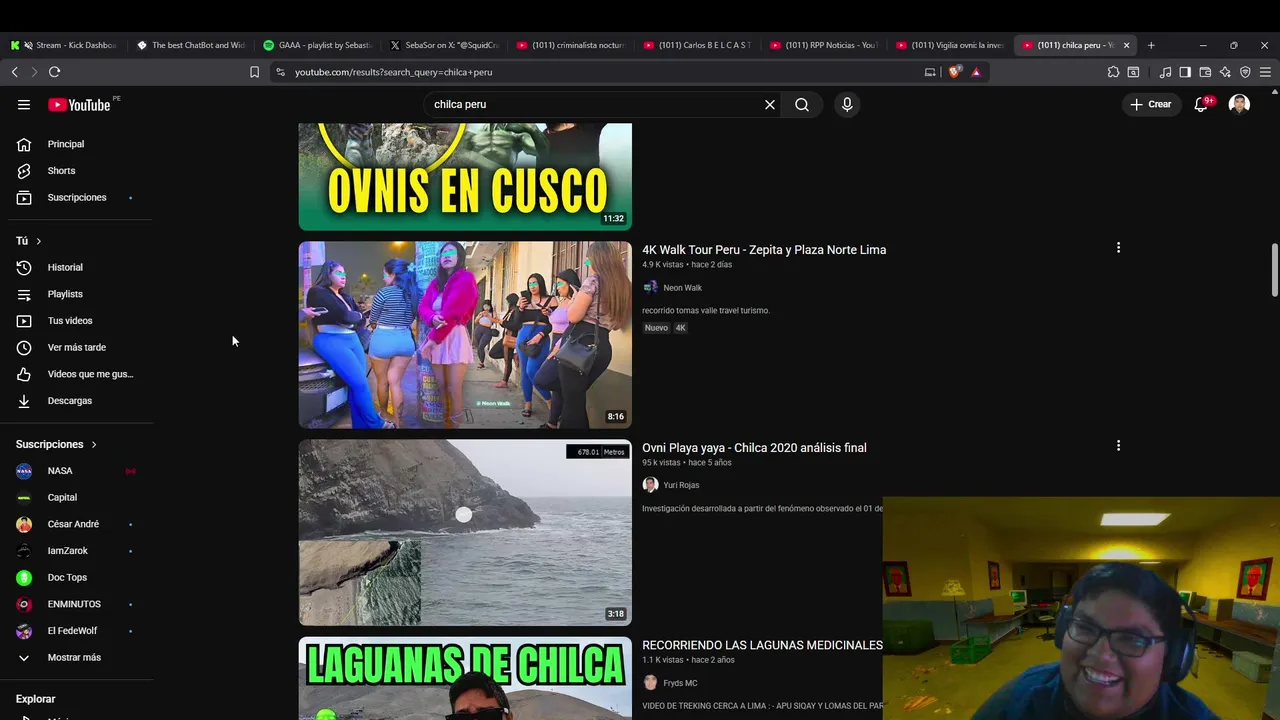Open Brave Shields lion icon
This screenshot has height=720, width=1280.
pyautogui.click(x=954, y=72)
